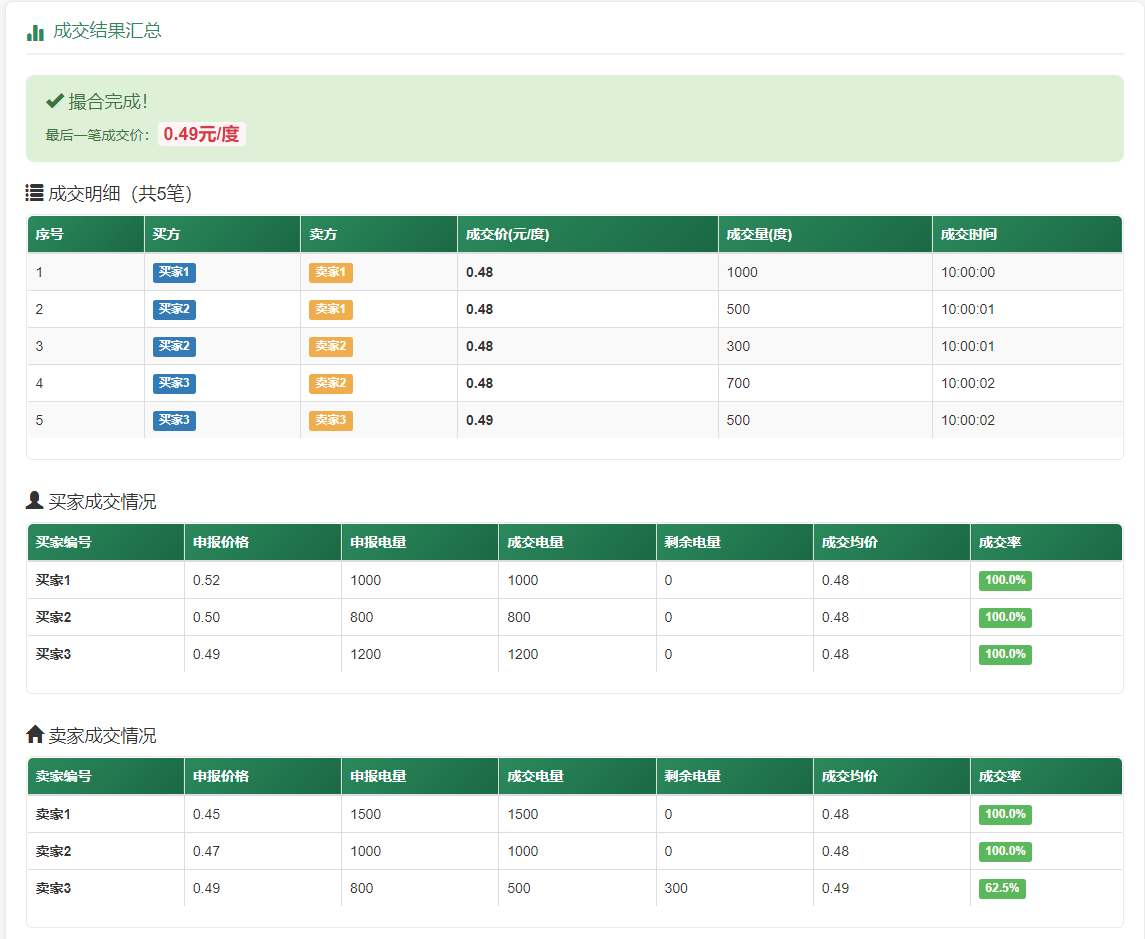Screen dimensions: 1145x939
Task: Select the 10:00:00 time cell in row 1
Action: coord(967,272)
